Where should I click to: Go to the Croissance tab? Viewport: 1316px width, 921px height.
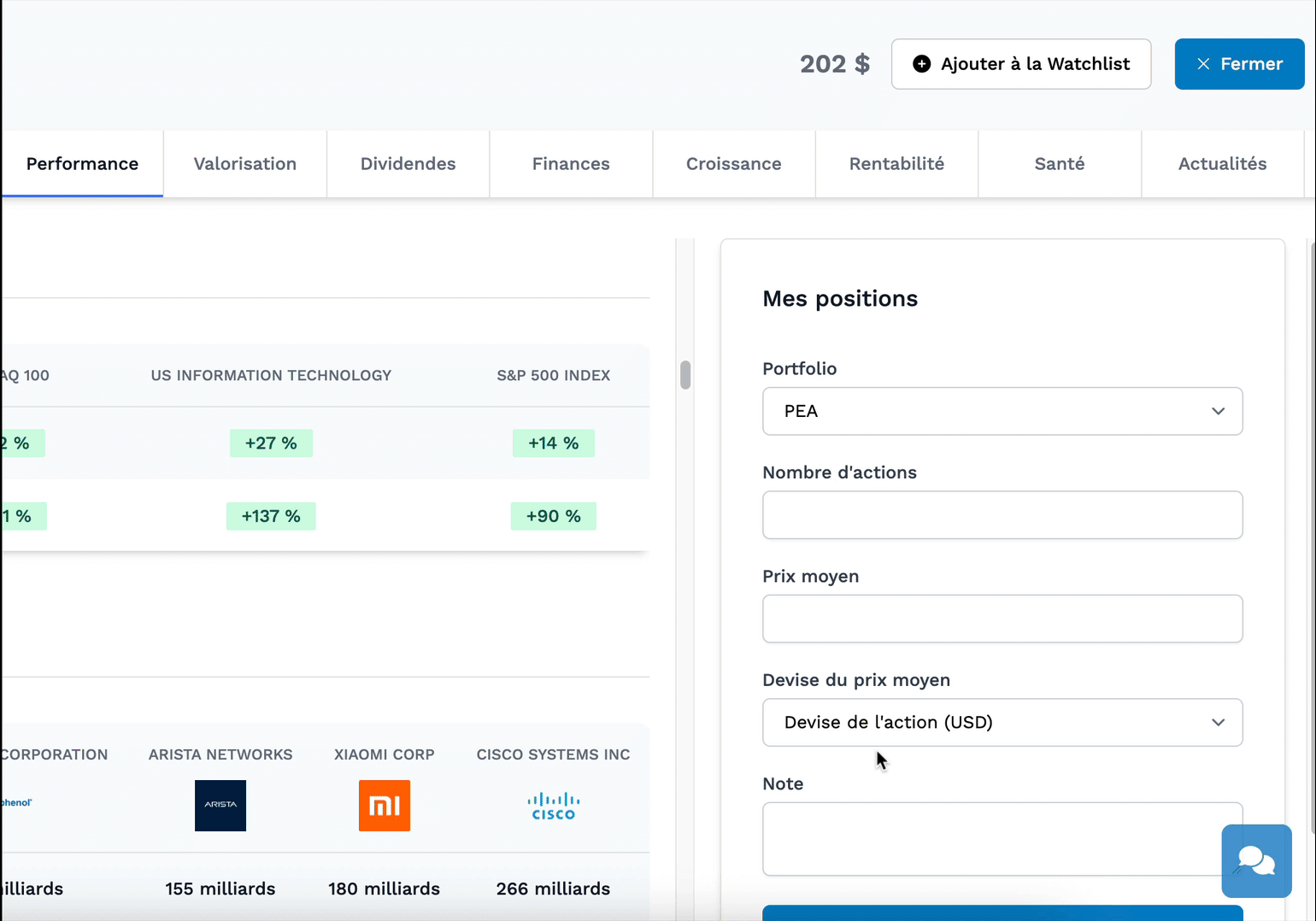(x=733, y=164)
